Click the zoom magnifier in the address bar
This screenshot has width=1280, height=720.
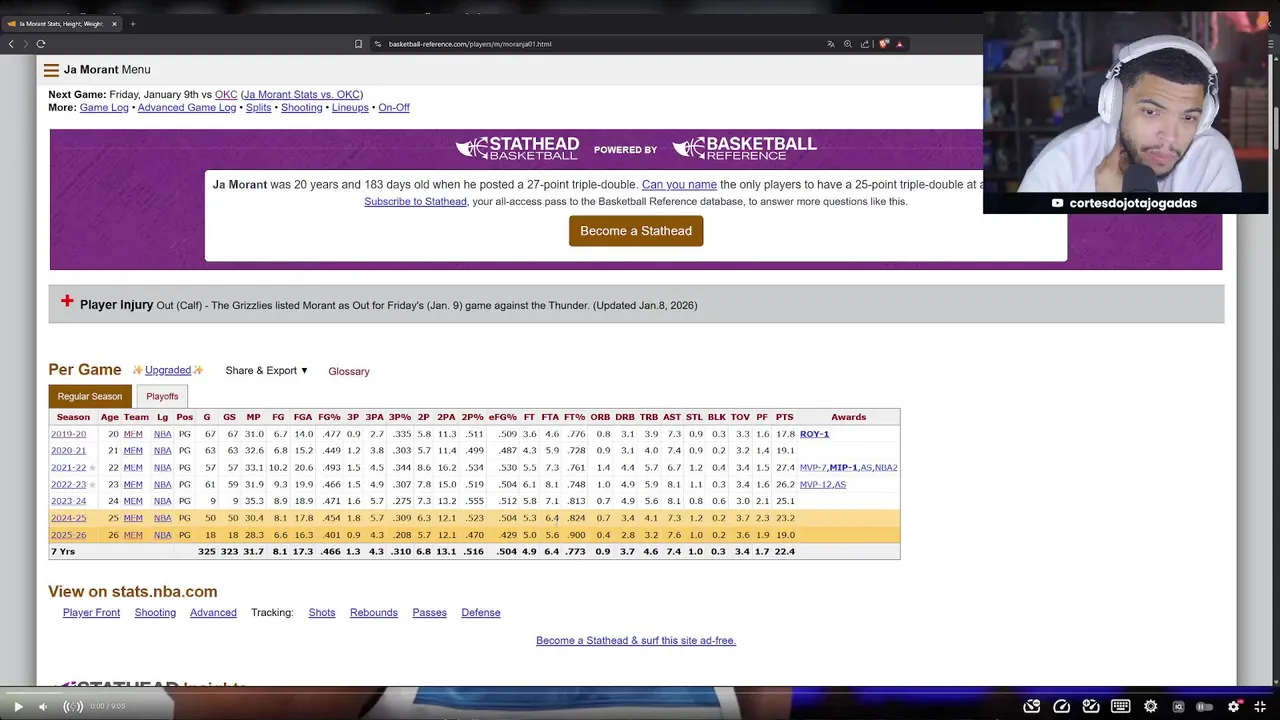848,44
